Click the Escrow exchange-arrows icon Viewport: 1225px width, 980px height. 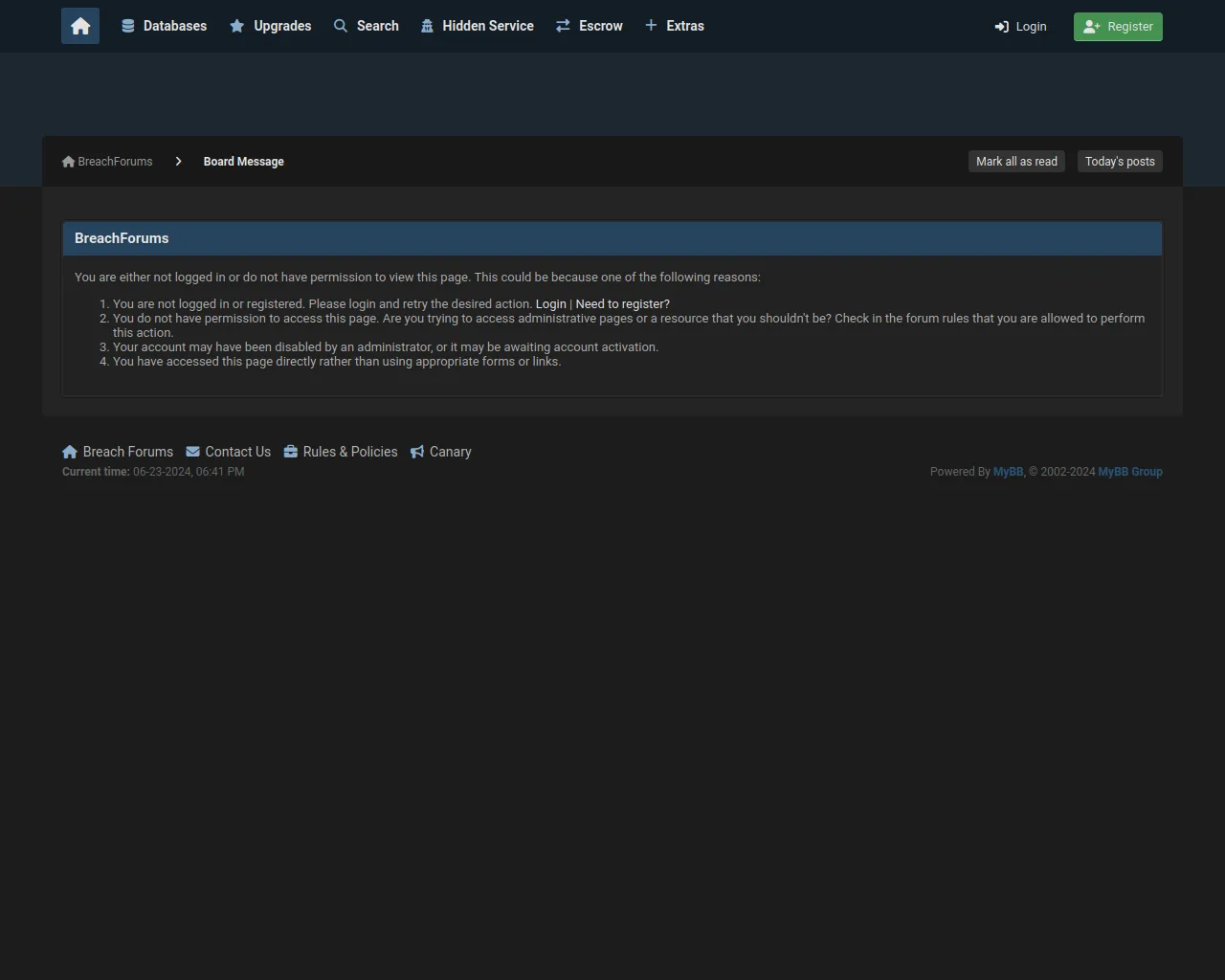563,26
